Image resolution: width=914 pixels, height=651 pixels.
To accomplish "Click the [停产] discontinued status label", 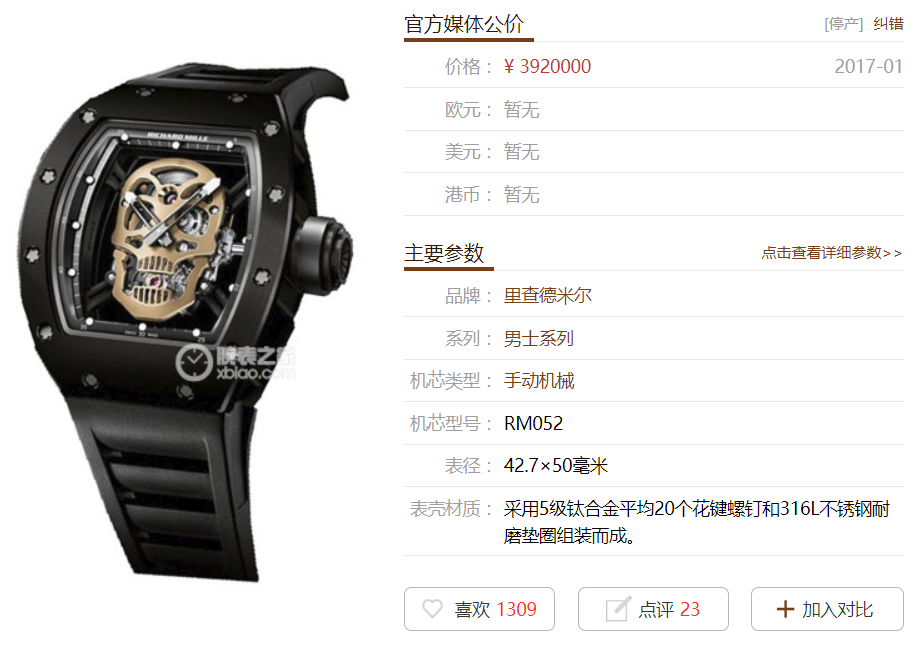I will pyautogui.click(x=843, y=24).
